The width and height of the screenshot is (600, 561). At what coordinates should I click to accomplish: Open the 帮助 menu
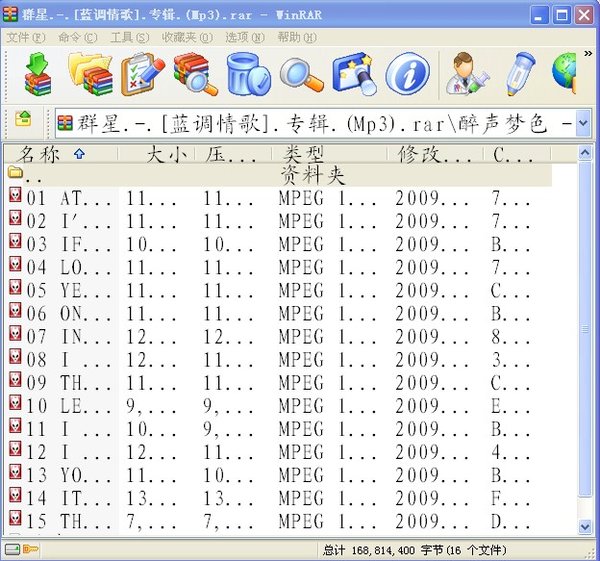coord(297,38)
